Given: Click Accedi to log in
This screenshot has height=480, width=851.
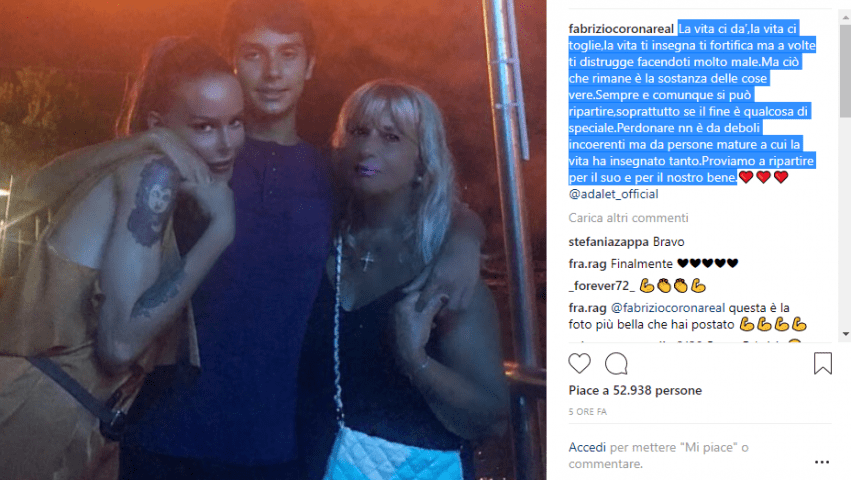Looking at the screenshot, I should coord(587,447).
